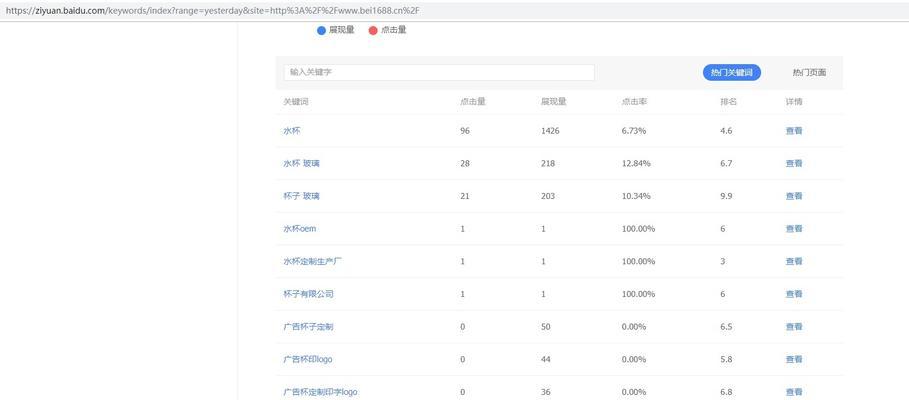
Task: Click 查看 in the 杯子有限公司 row
Action: (x=794, y=294)
